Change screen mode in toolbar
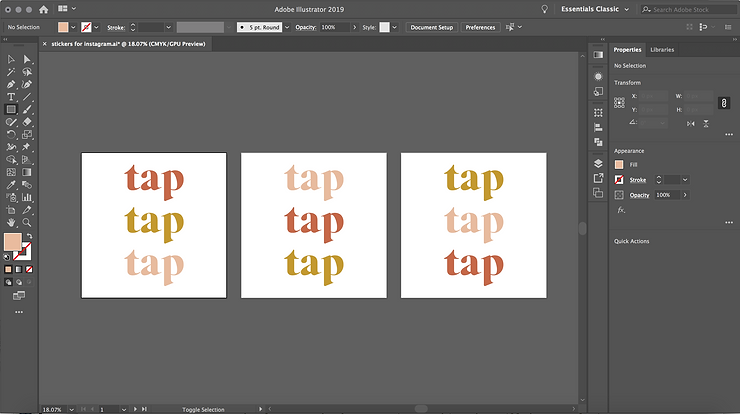This screenshot has height=414, width=740. (19, 296)
